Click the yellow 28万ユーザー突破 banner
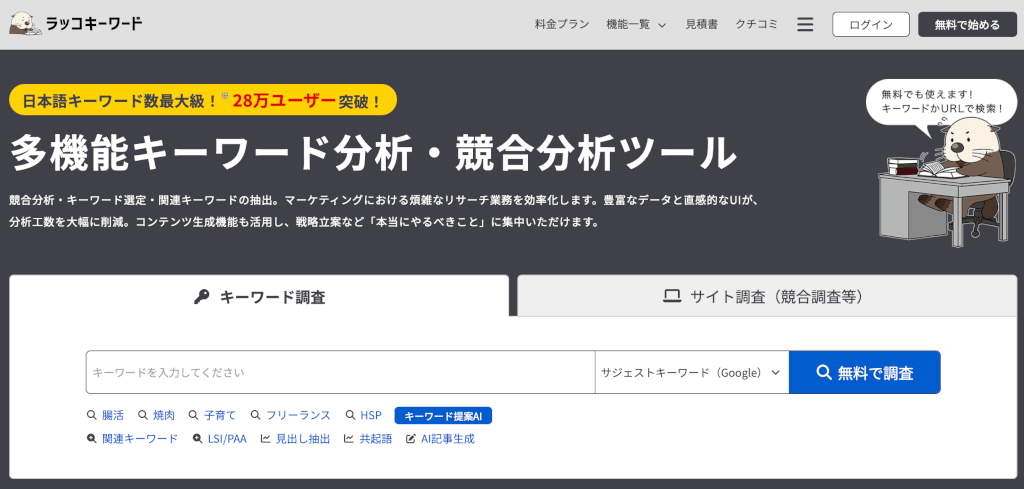The width and height of the screenshot is (1024, 489). pyautogui.click(x=203, y=100)
